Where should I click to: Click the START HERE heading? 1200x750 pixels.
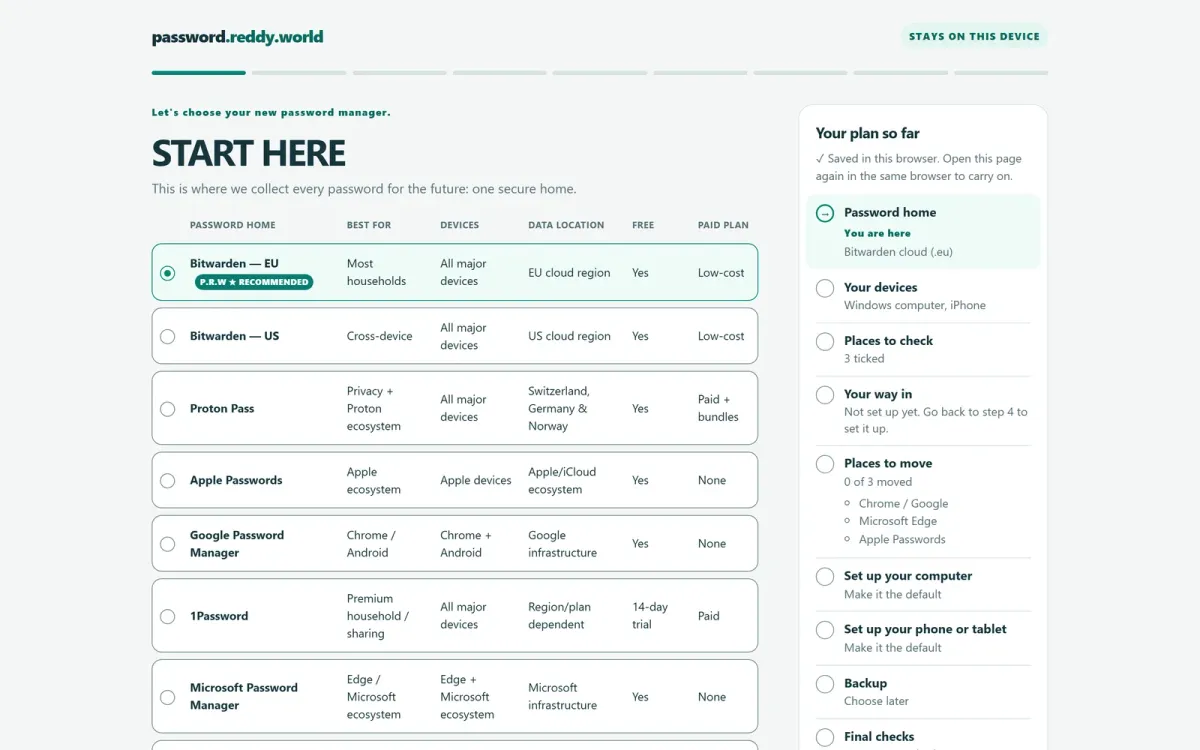[249, 153]
